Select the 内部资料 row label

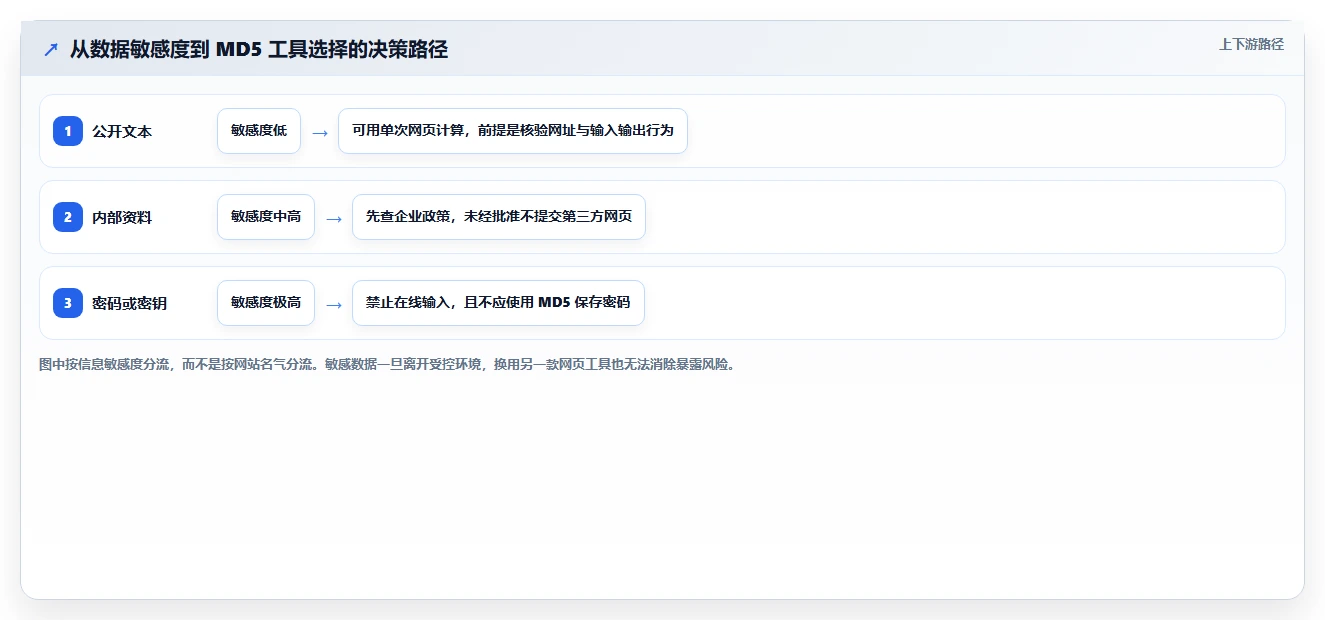click(x=122, y=217)
